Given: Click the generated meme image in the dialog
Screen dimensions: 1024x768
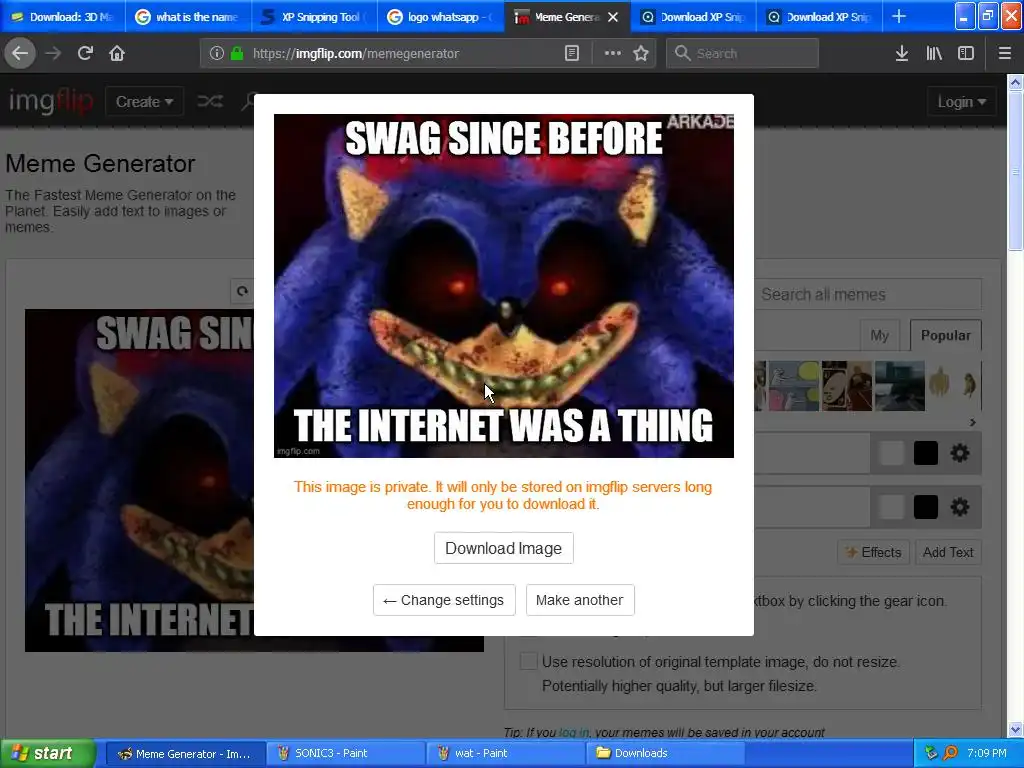Looking at the screenshot, I should (x=504, y=285).
